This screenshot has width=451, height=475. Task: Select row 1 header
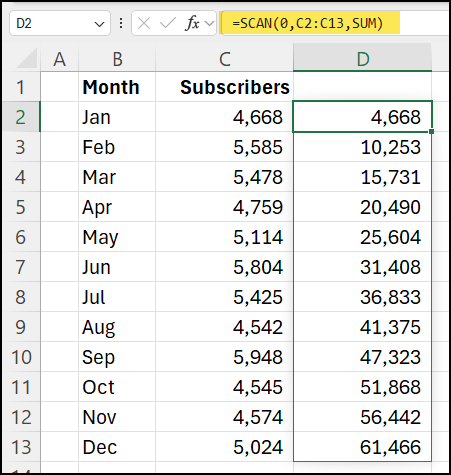pos(21,87)
